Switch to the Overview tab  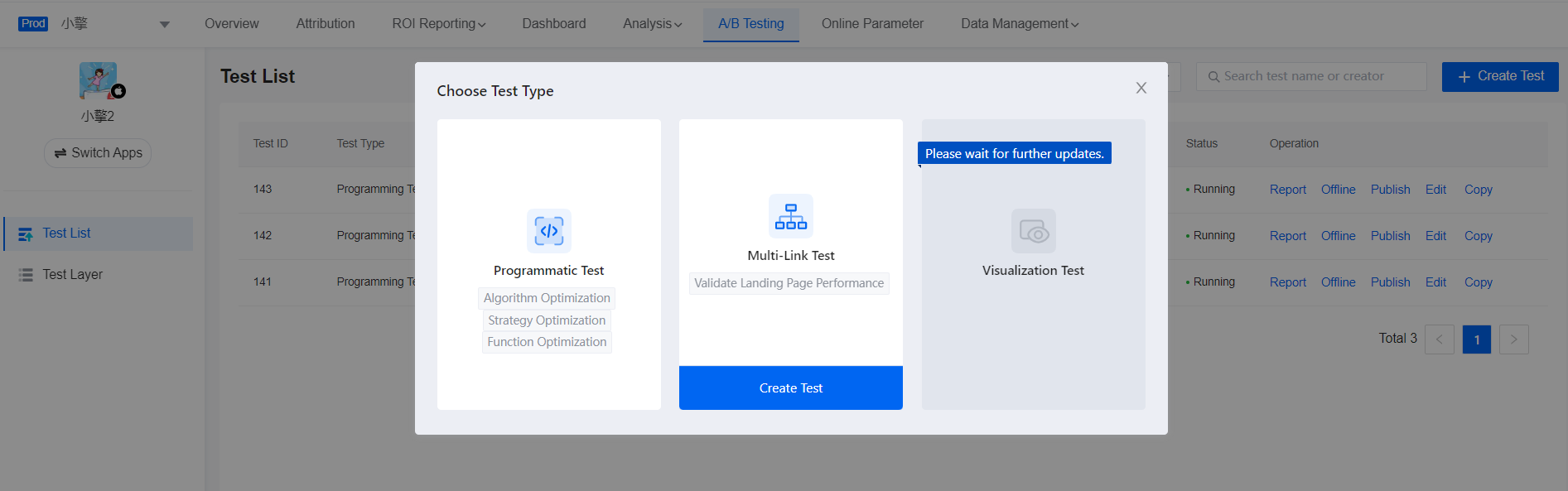232,24
